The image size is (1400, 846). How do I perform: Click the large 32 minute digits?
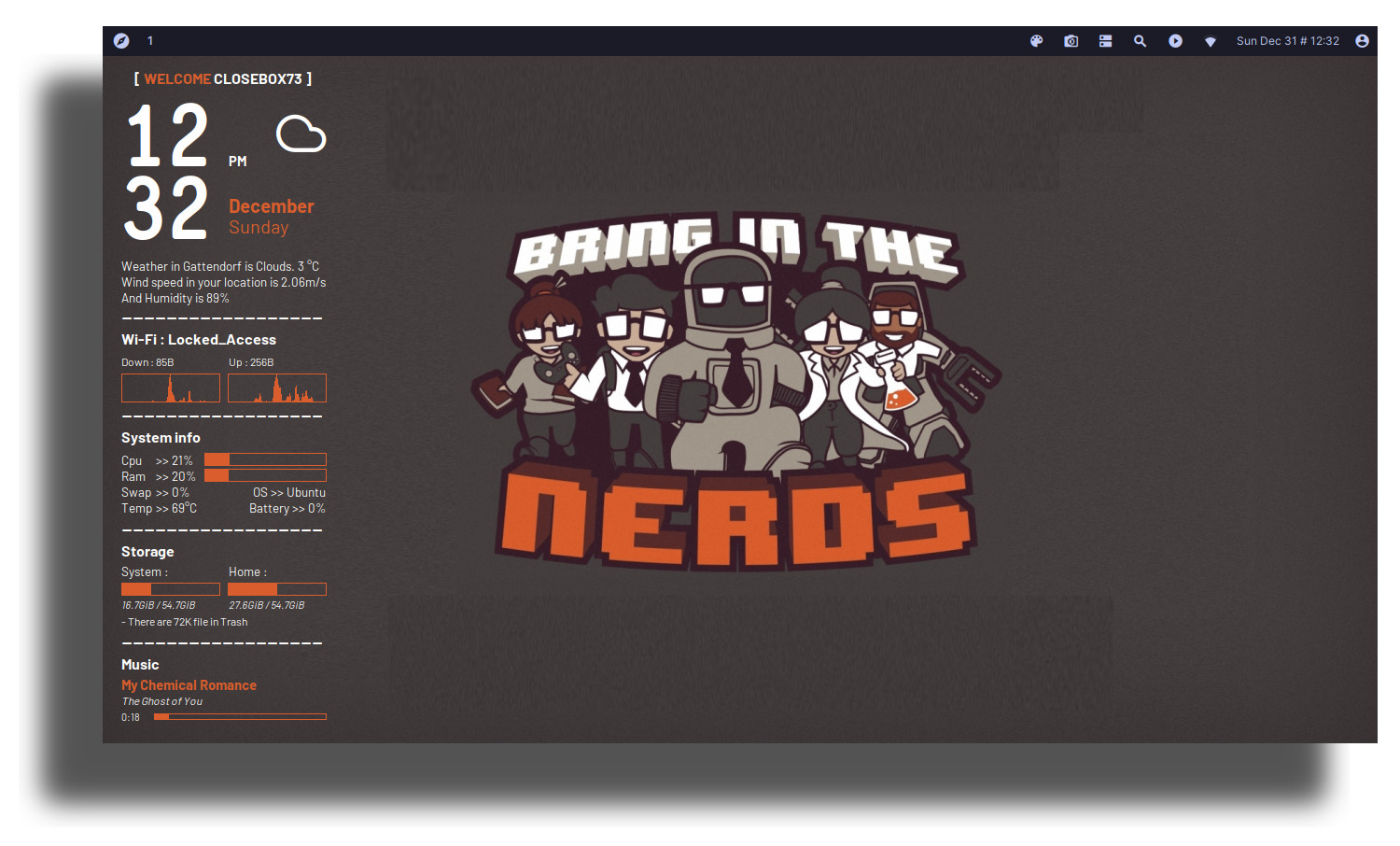point(166,207)
